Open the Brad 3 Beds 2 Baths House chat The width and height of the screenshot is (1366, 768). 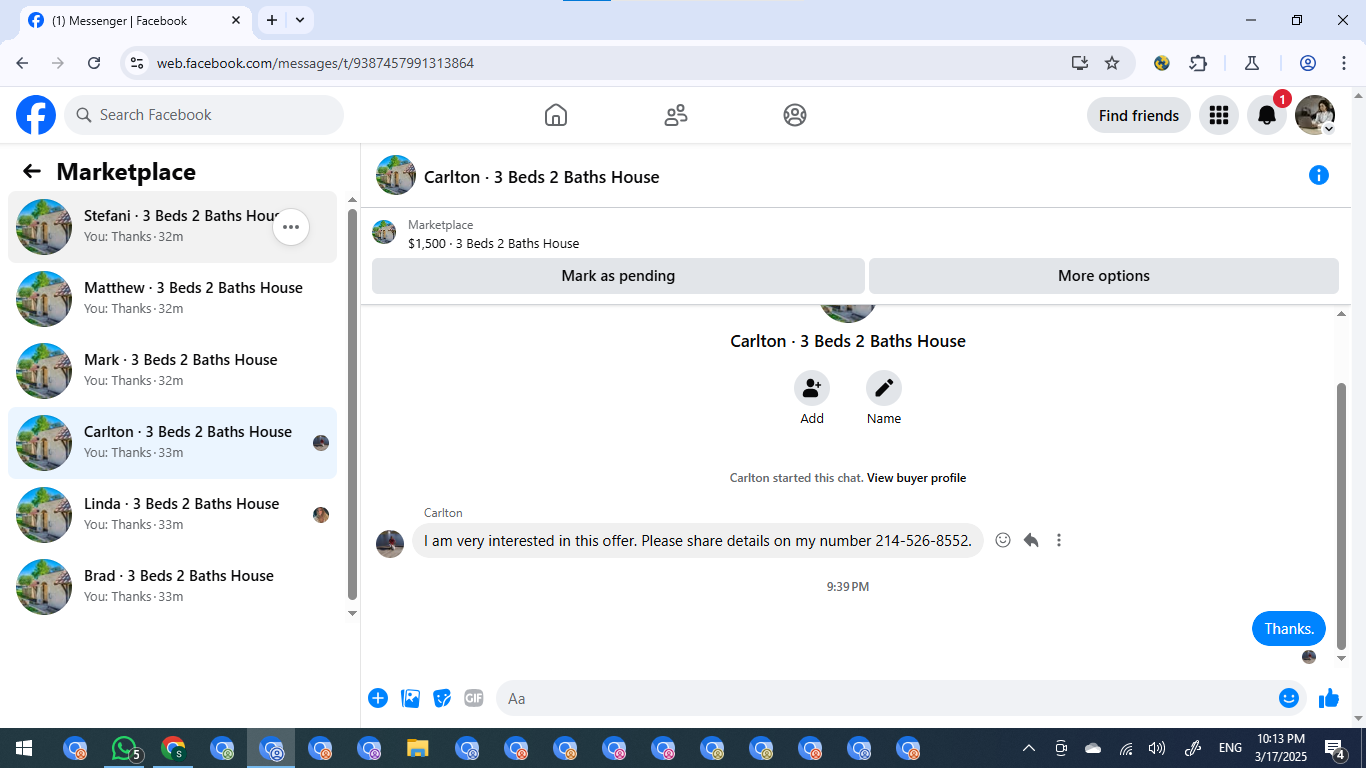coord(172,587)
